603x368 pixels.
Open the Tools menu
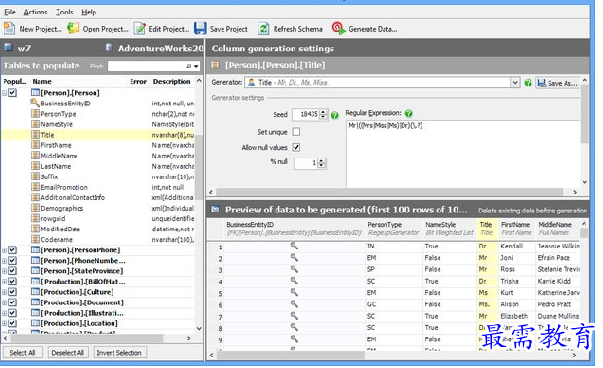click(64, 12)
